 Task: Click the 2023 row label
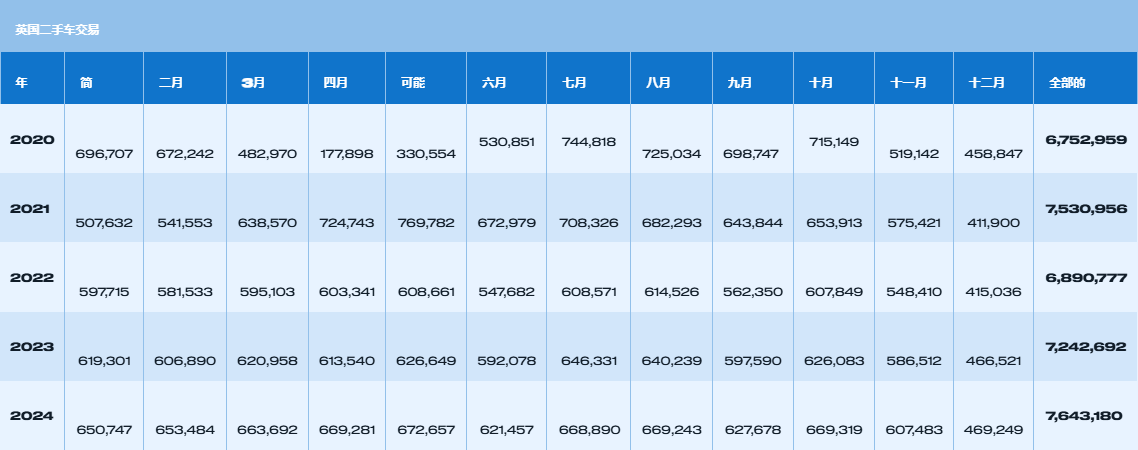[32, 347]
